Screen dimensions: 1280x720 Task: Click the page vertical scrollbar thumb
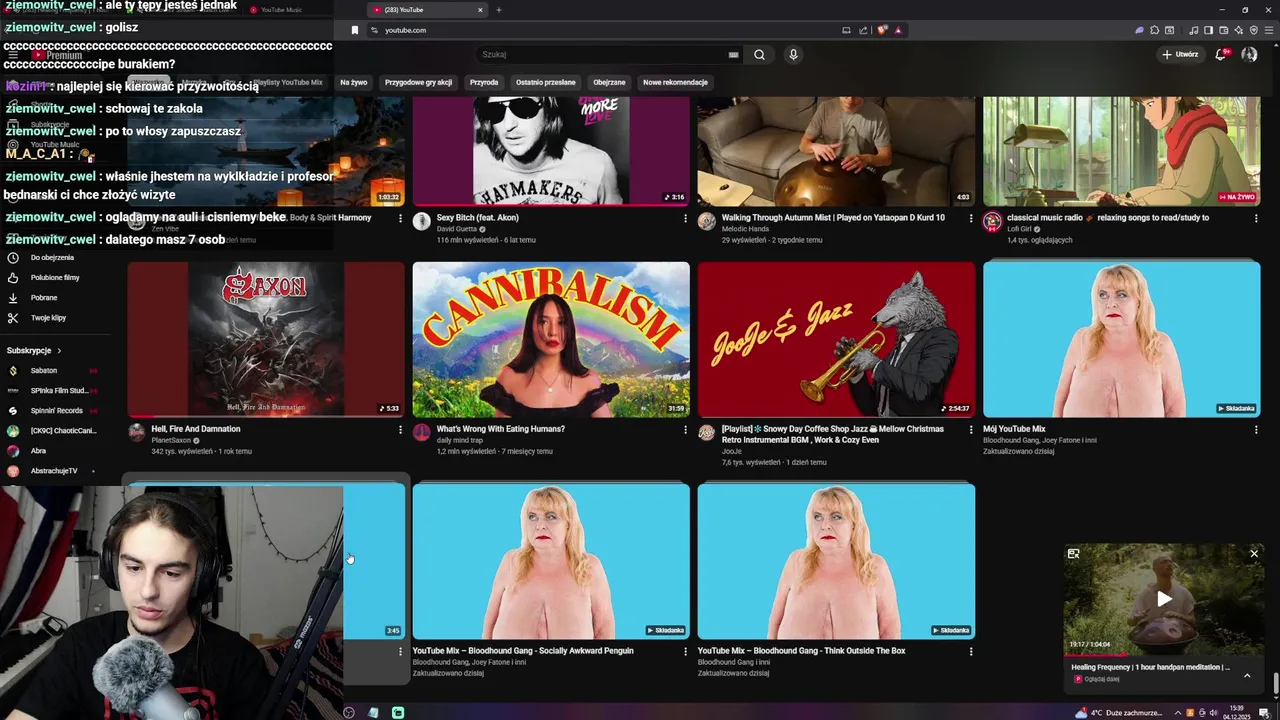[1275, 683]
